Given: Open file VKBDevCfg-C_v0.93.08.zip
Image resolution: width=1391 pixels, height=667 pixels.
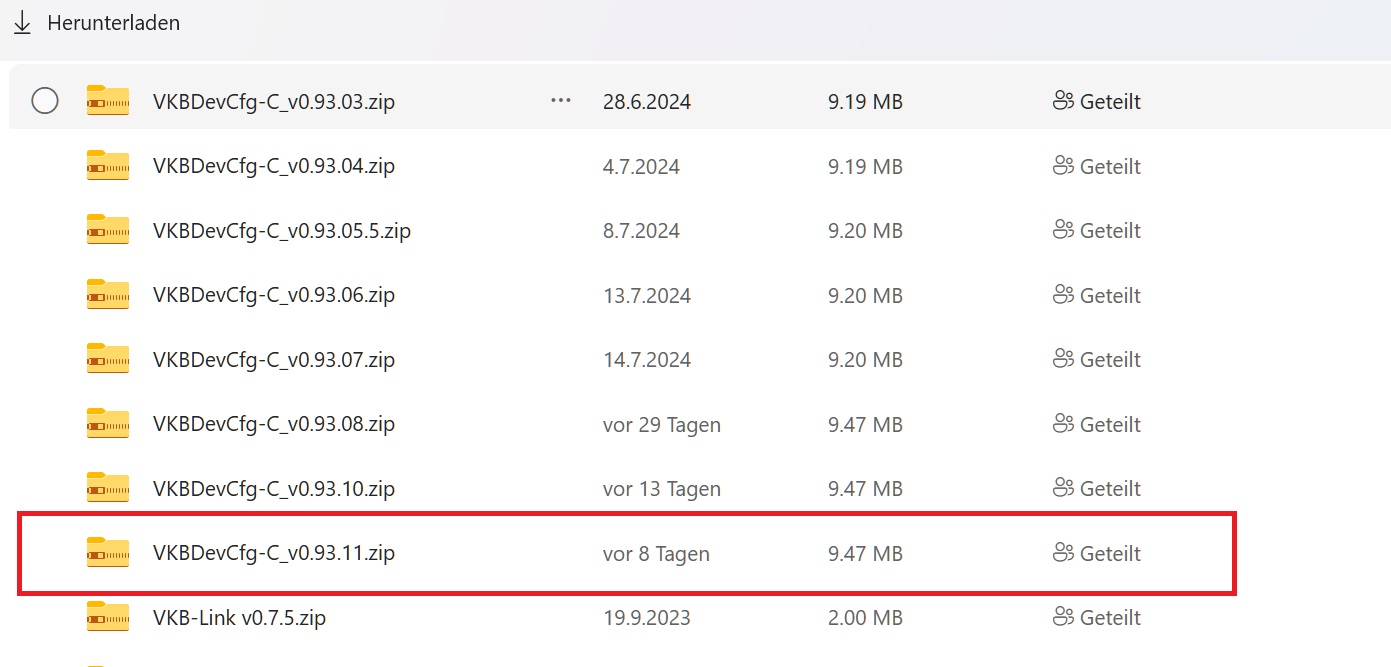Looking at the screenshot, I should point(274,424).
